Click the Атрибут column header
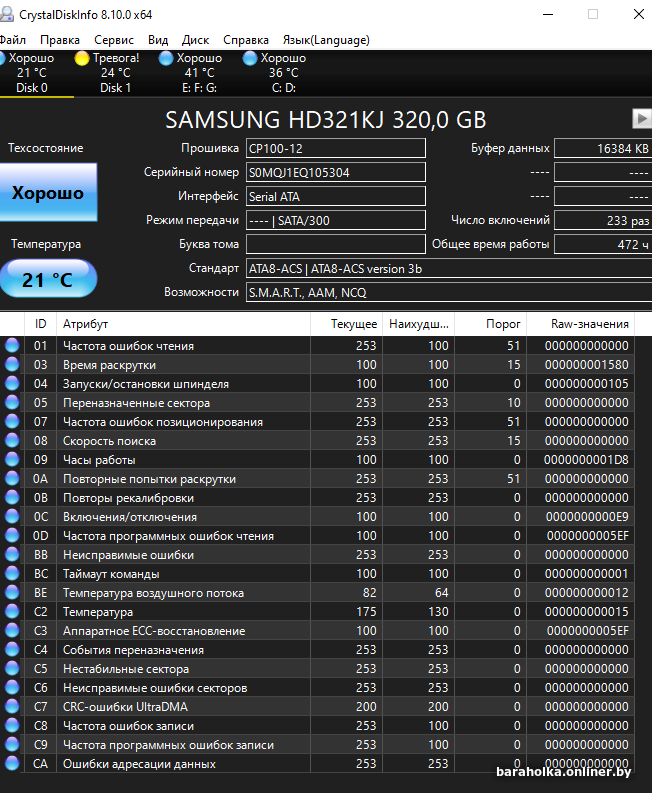 click(x=183, y=324)
